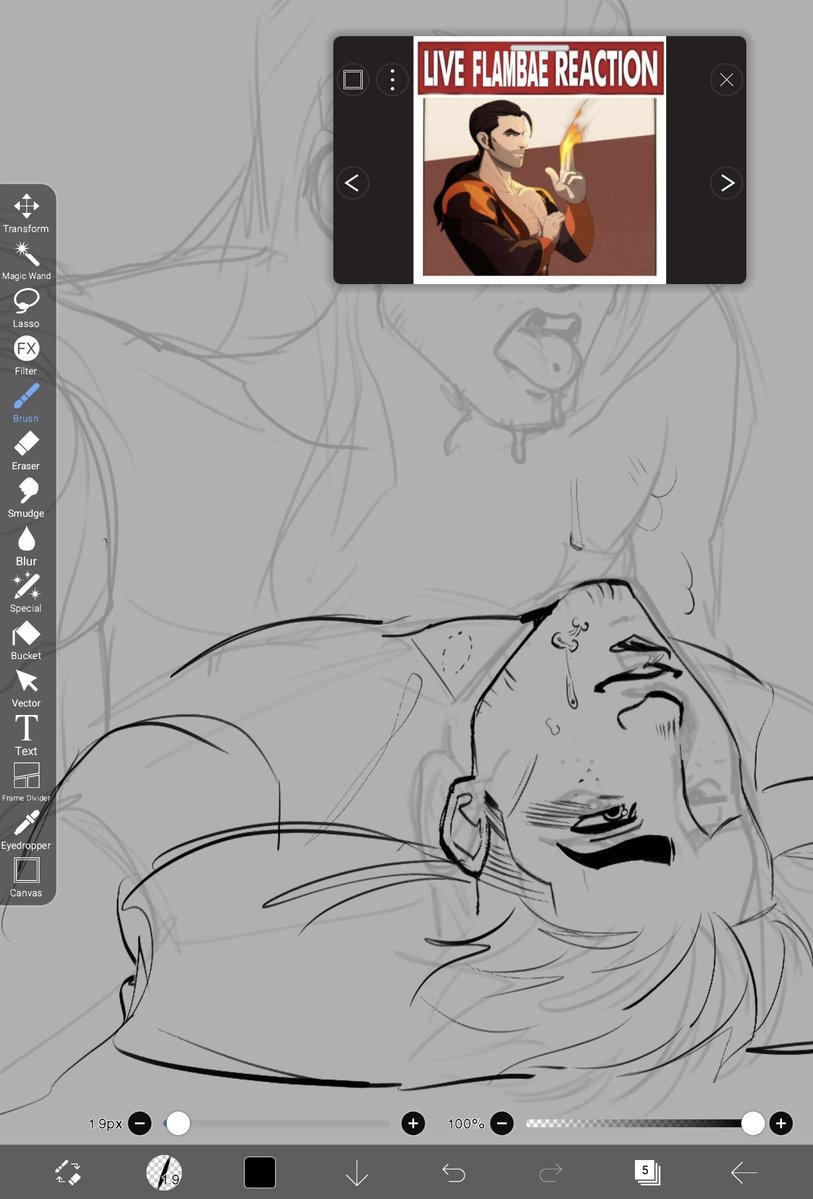This screenshot has height=1199, width=813.
Task: Tap the back arrow in the bottom bar
Action: point(743,1172)
